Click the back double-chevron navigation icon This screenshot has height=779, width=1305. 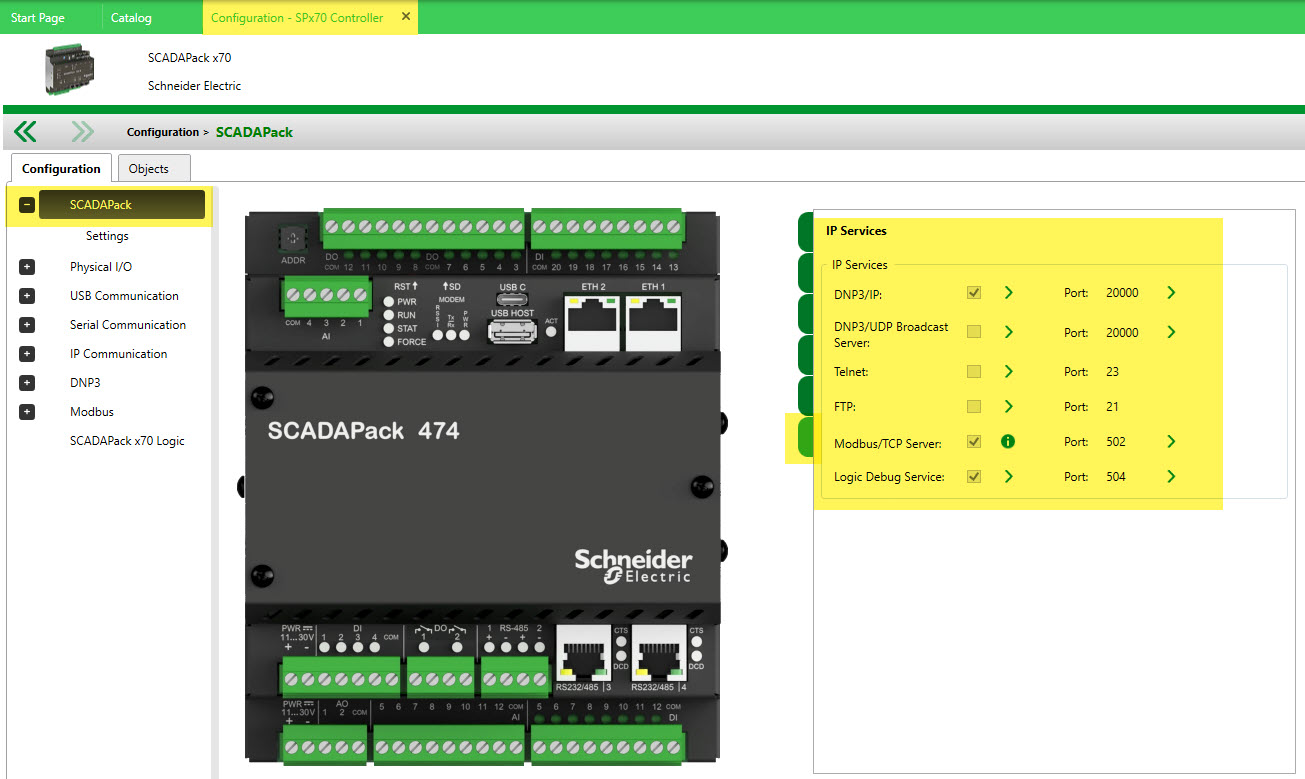coord(25,132)
